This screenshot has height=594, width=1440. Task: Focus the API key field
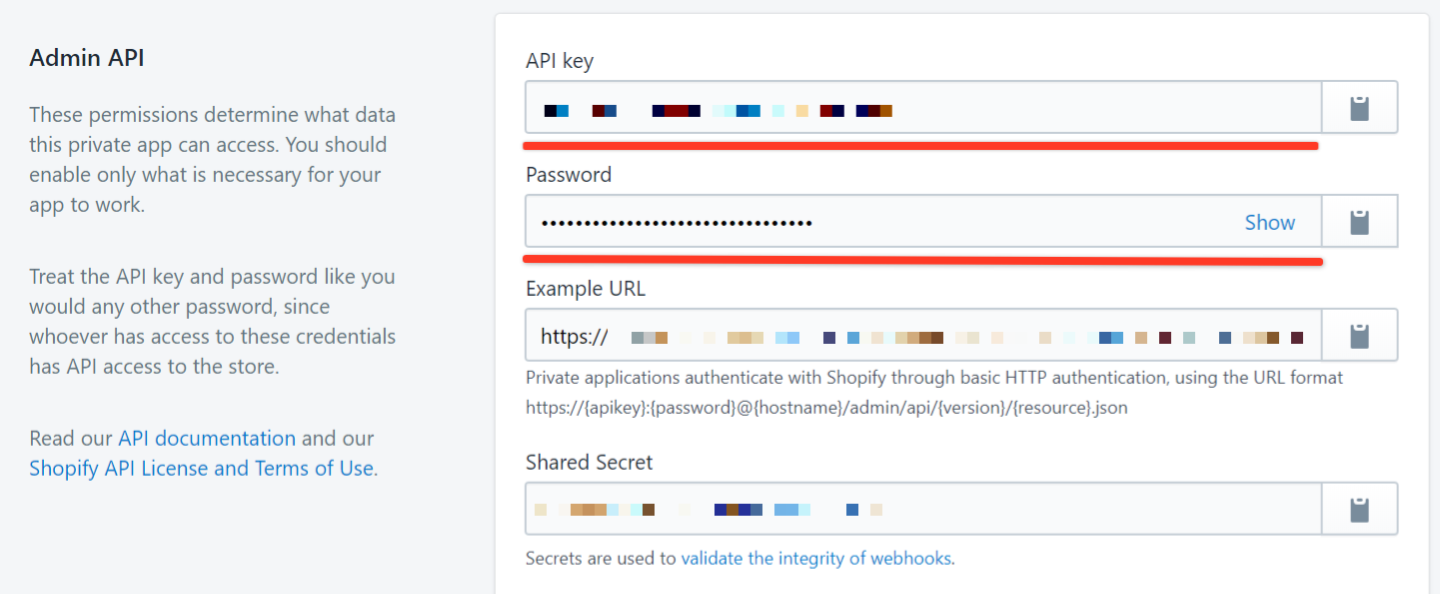[924, 108]
